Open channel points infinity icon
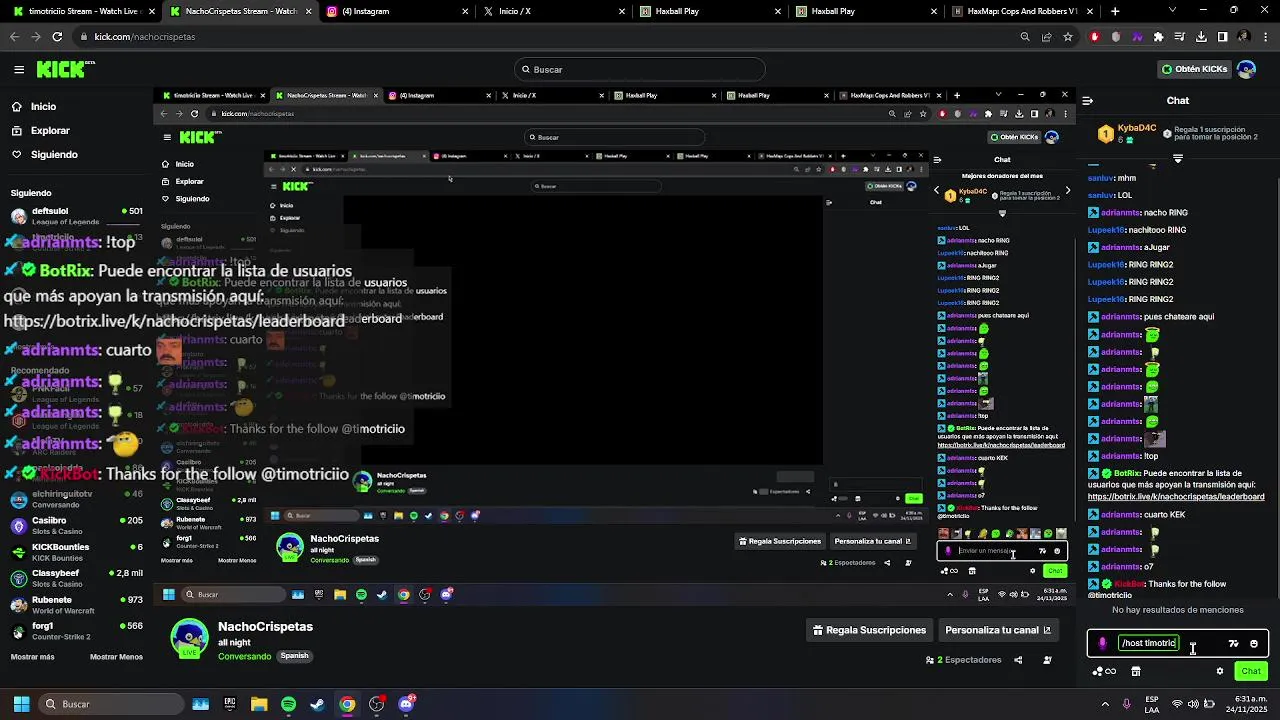 [1105, 671]
